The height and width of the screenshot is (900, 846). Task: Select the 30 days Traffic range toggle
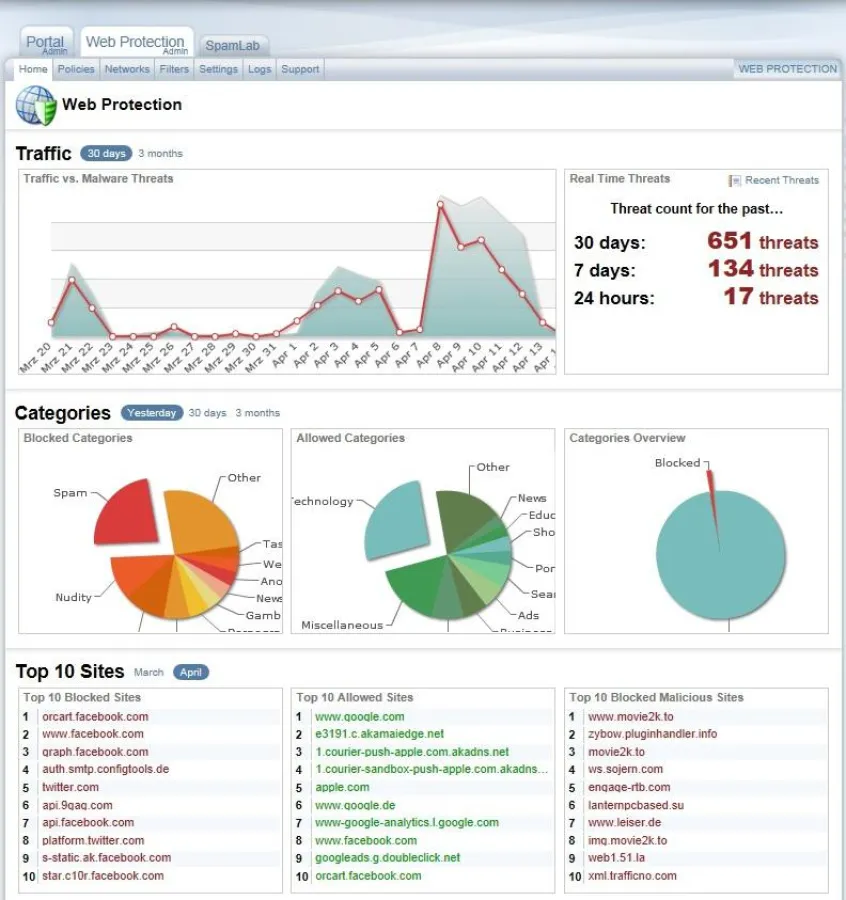coord(106,154)
